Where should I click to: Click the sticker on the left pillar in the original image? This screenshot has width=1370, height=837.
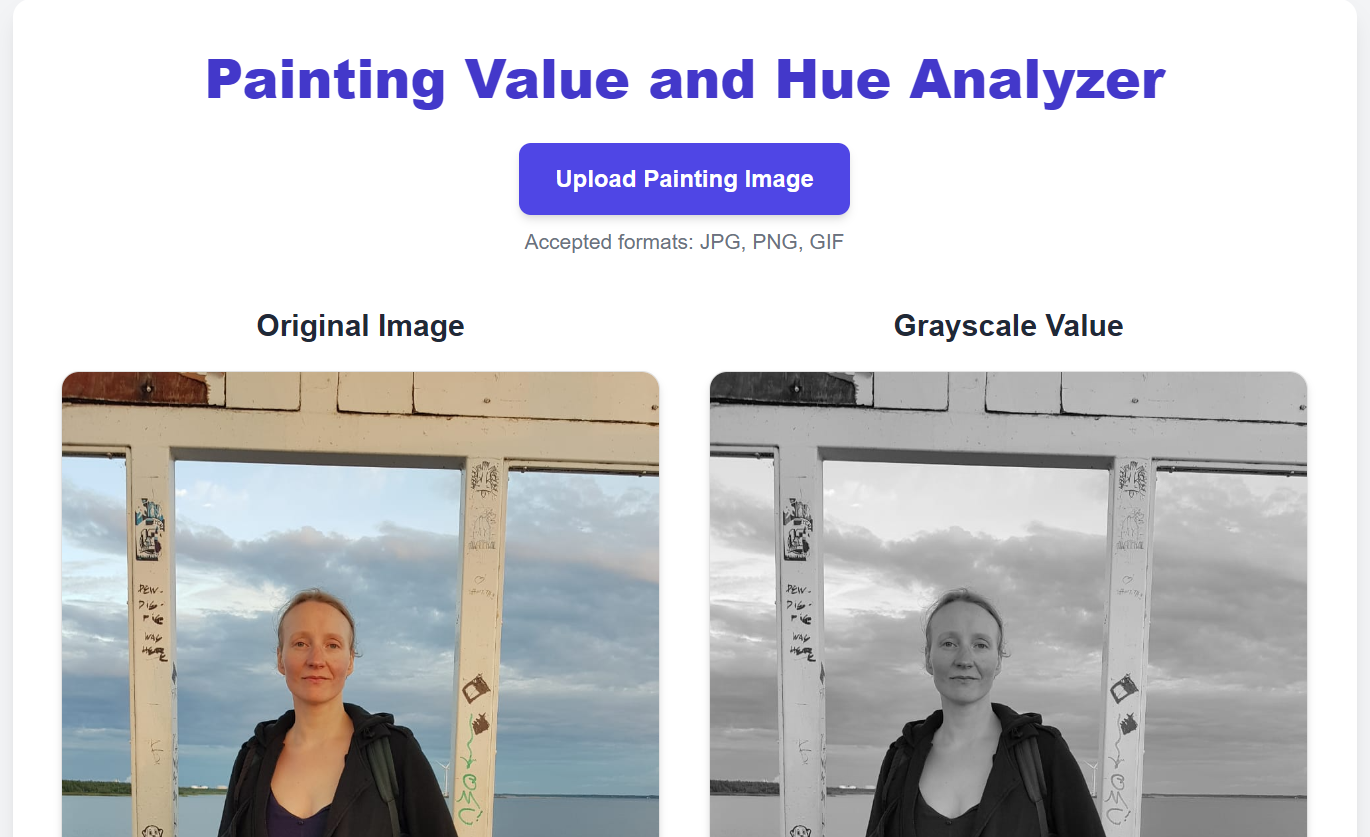tap(149, 528)
